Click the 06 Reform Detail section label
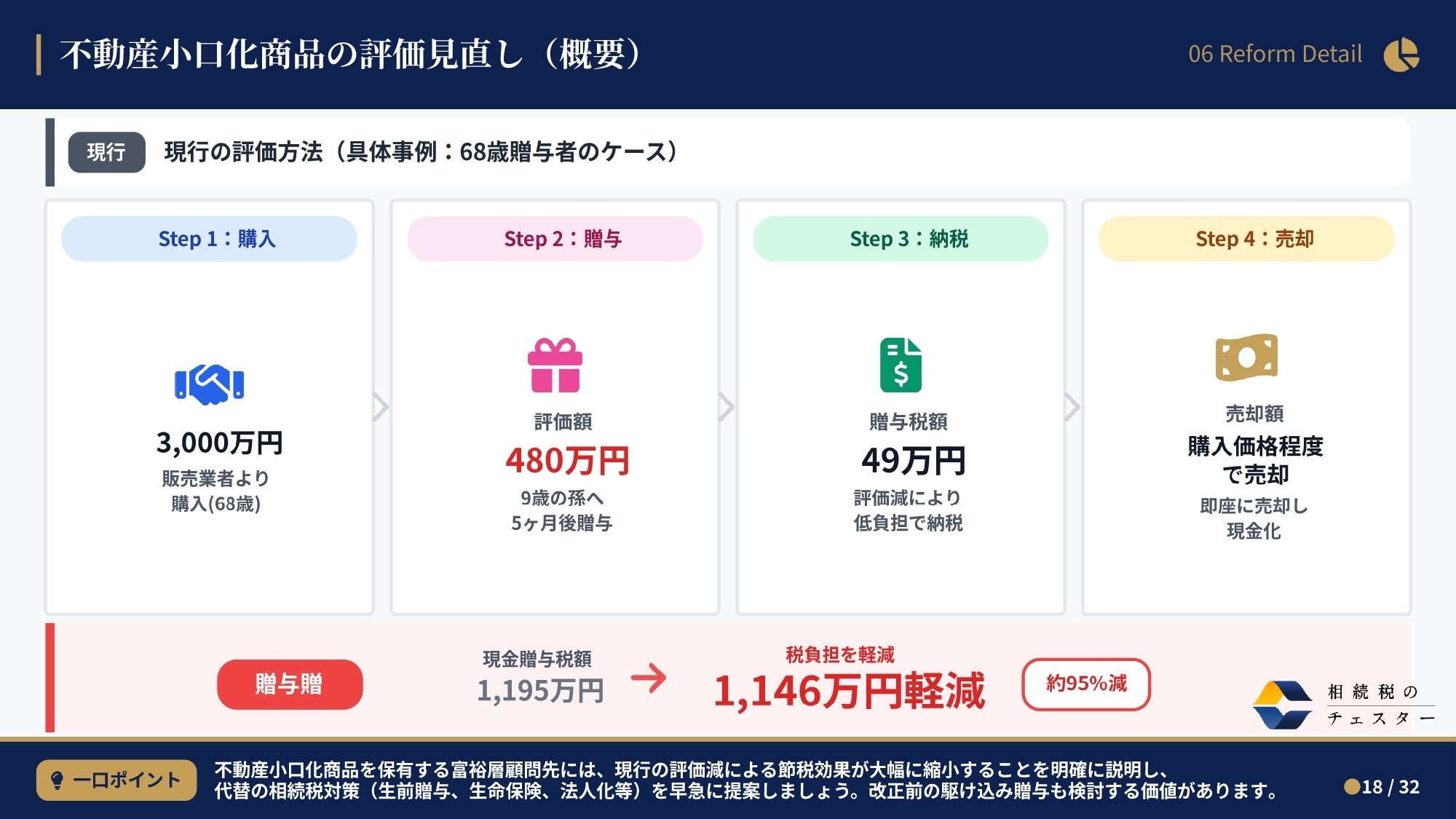 (x=1275, y=54)
